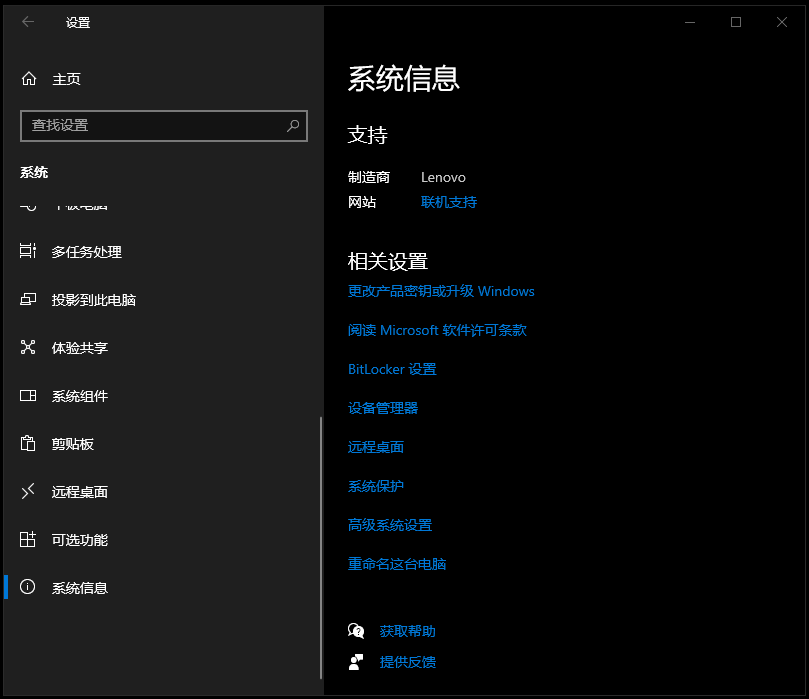Click the 投影到此电脑 icon
809x699 pixels.
28,300
